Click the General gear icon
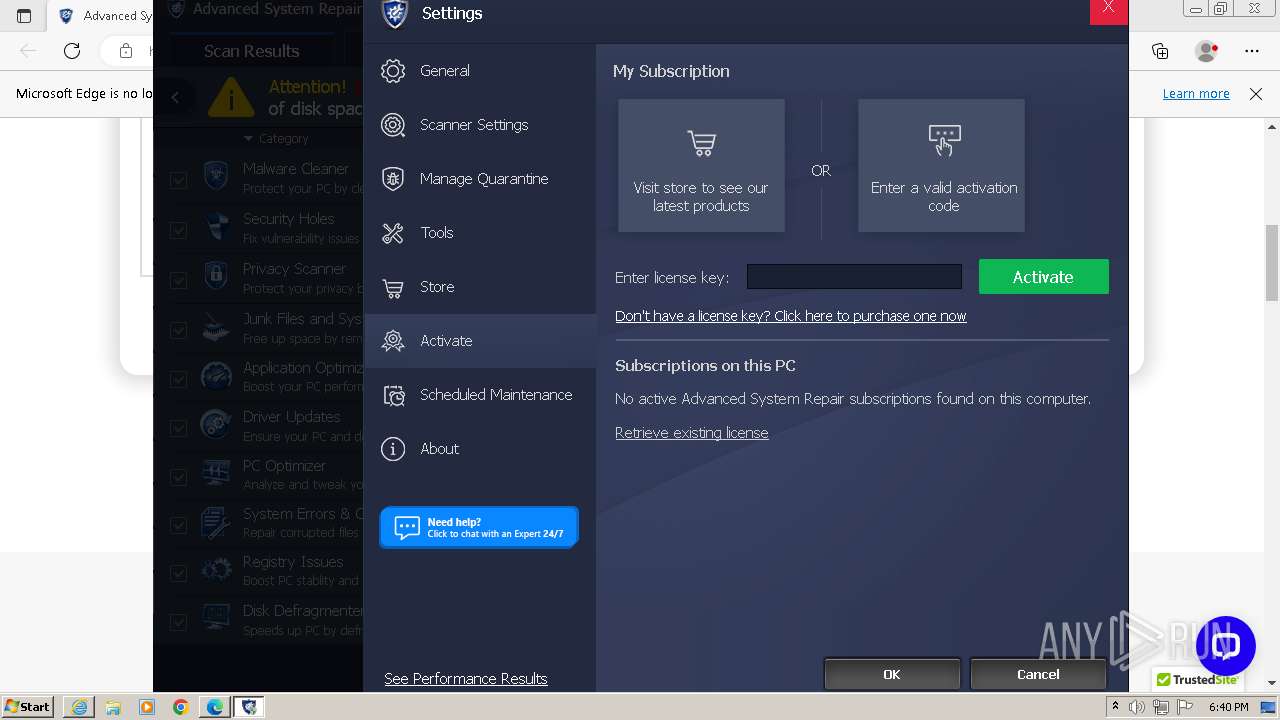The width and height of the screenshot is (1280, 720). [x=393, y=71]
